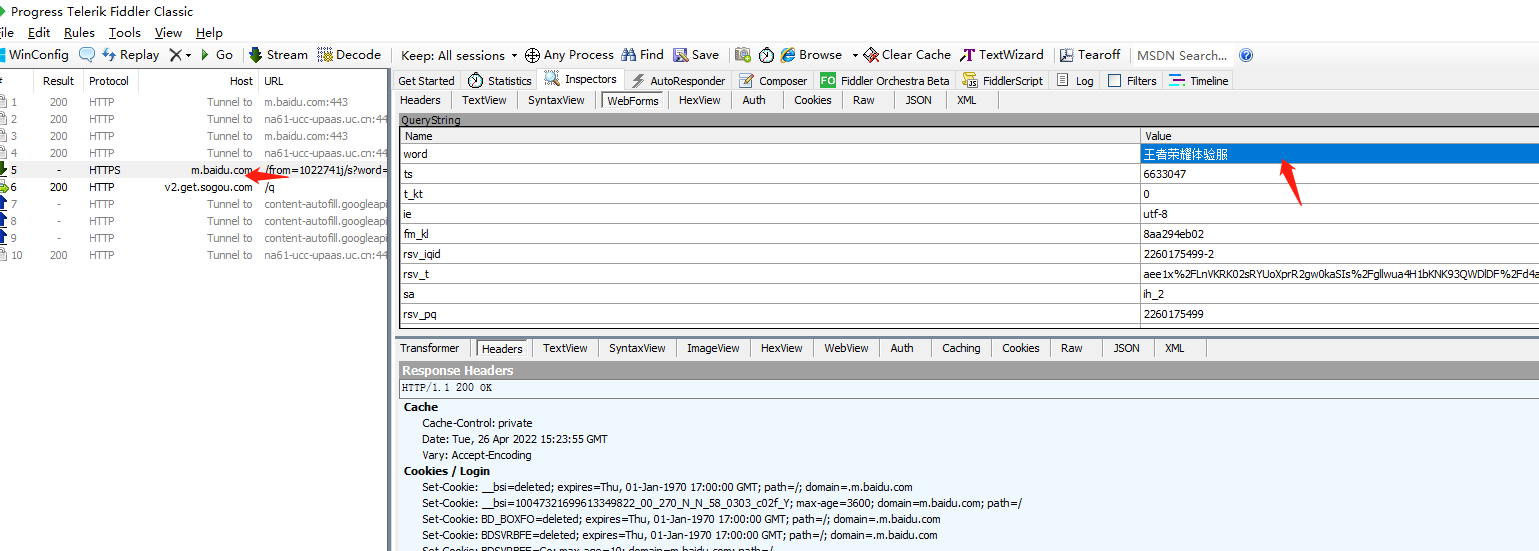Click the camera screenshot icon
This screenshot has height=551, width=1539.
click(743, 55)
